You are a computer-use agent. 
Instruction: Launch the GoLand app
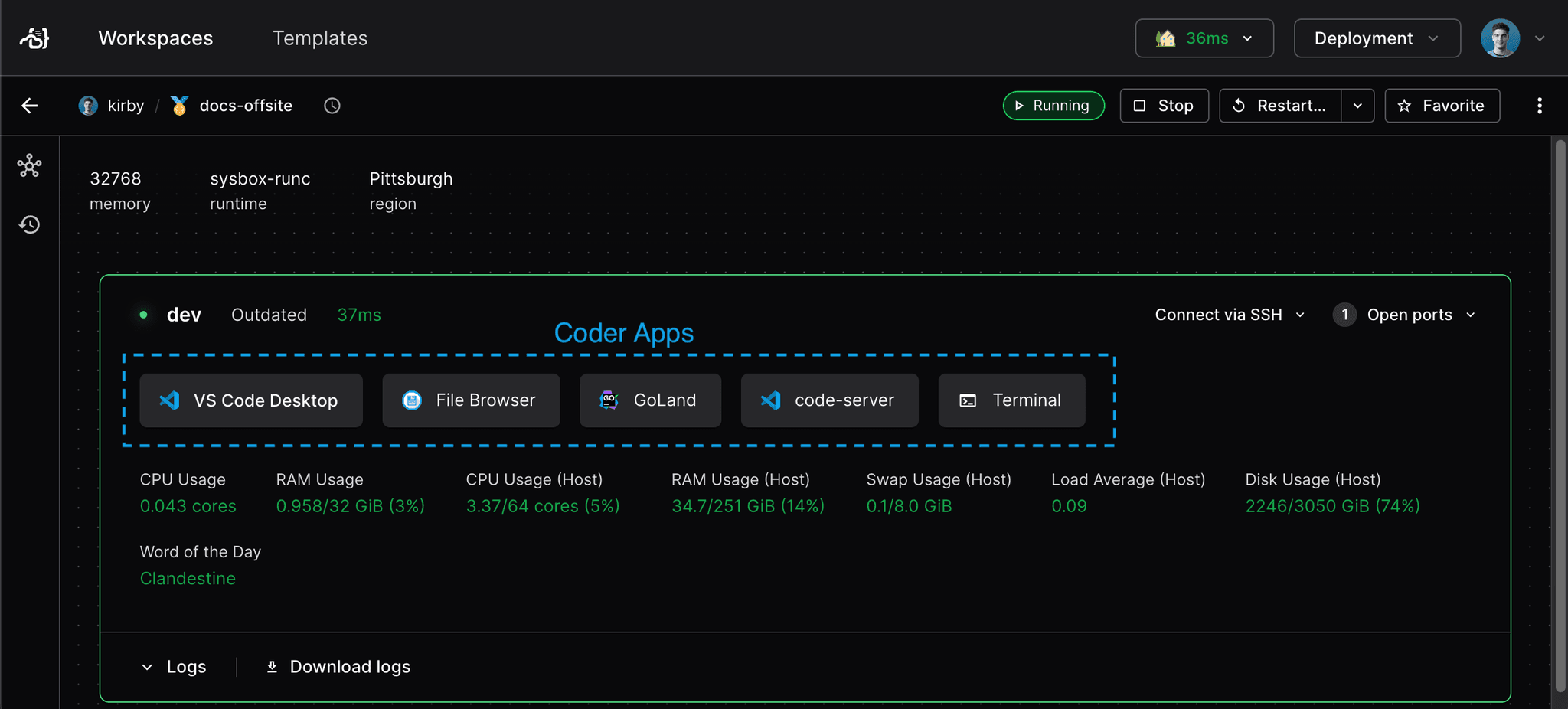pos(650,400)
